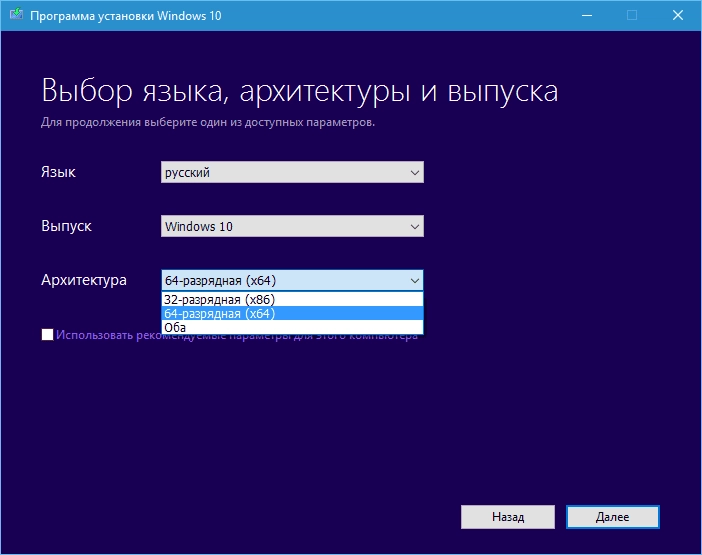The height and width of the screenshot is (555, 702).
Task: Minimize the Windows 10 setup window
Action: pyautogui.click(x=587, y=16)
